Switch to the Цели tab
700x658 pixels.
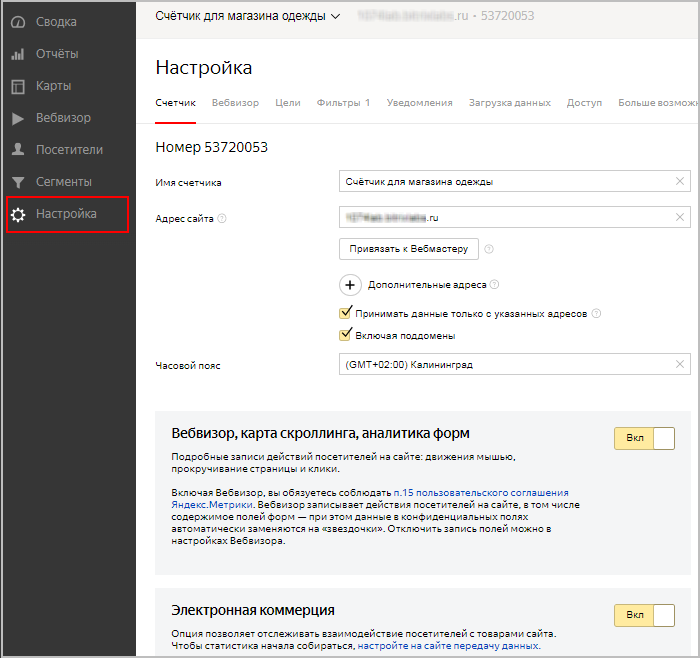click(x=288, y=103)
